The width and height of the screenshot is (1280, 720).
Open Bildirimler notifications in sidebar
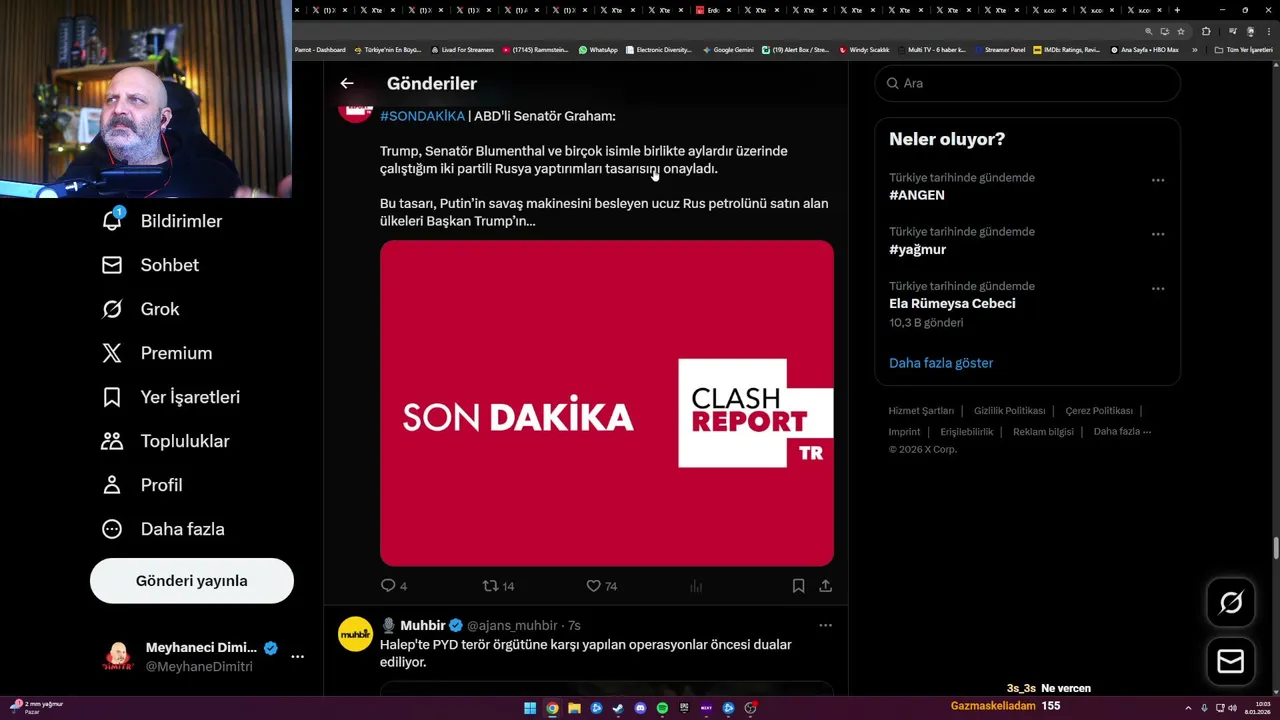162,221
